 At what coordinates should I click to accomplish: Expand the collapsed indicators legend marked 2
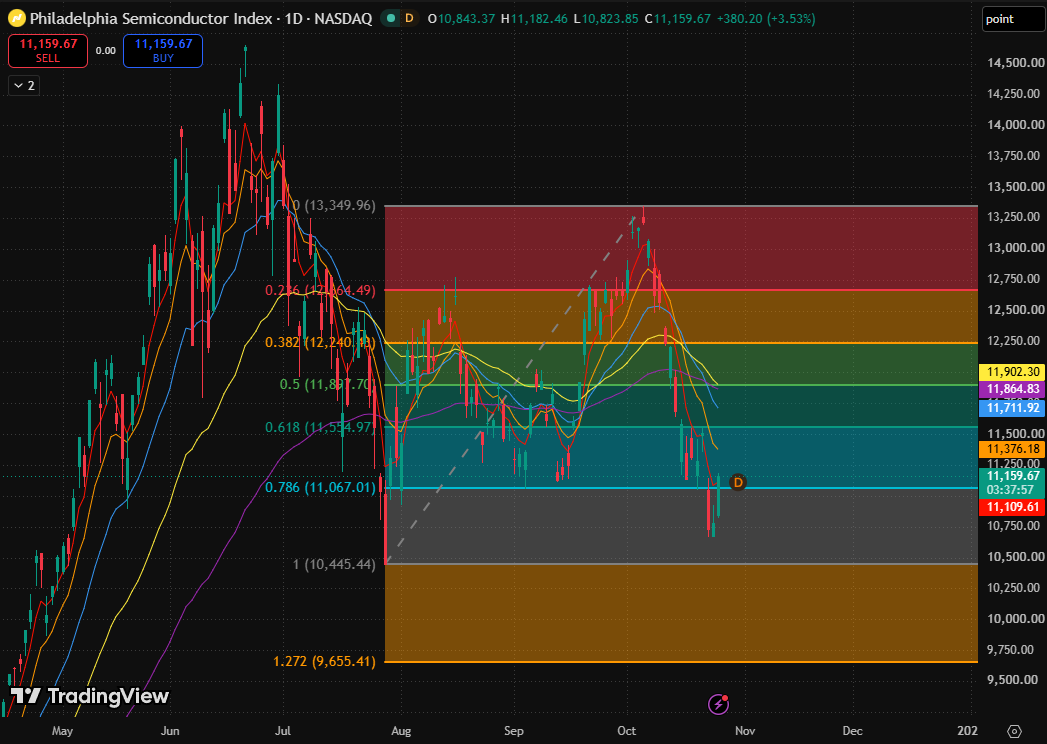pyautogui.click(x=24, y=85)
